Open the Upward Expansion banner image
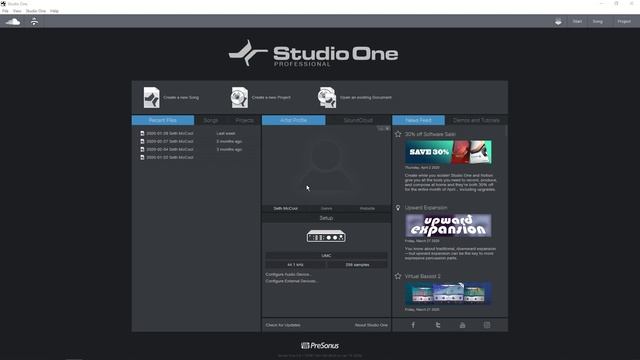The image size is (640, 360). 448,225
